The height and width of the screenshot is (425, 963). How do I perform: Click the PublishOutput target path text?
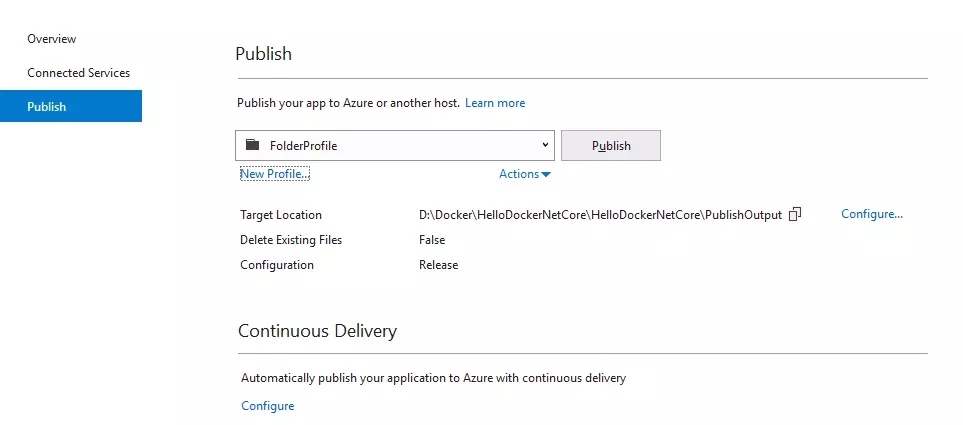click(600, 215)
